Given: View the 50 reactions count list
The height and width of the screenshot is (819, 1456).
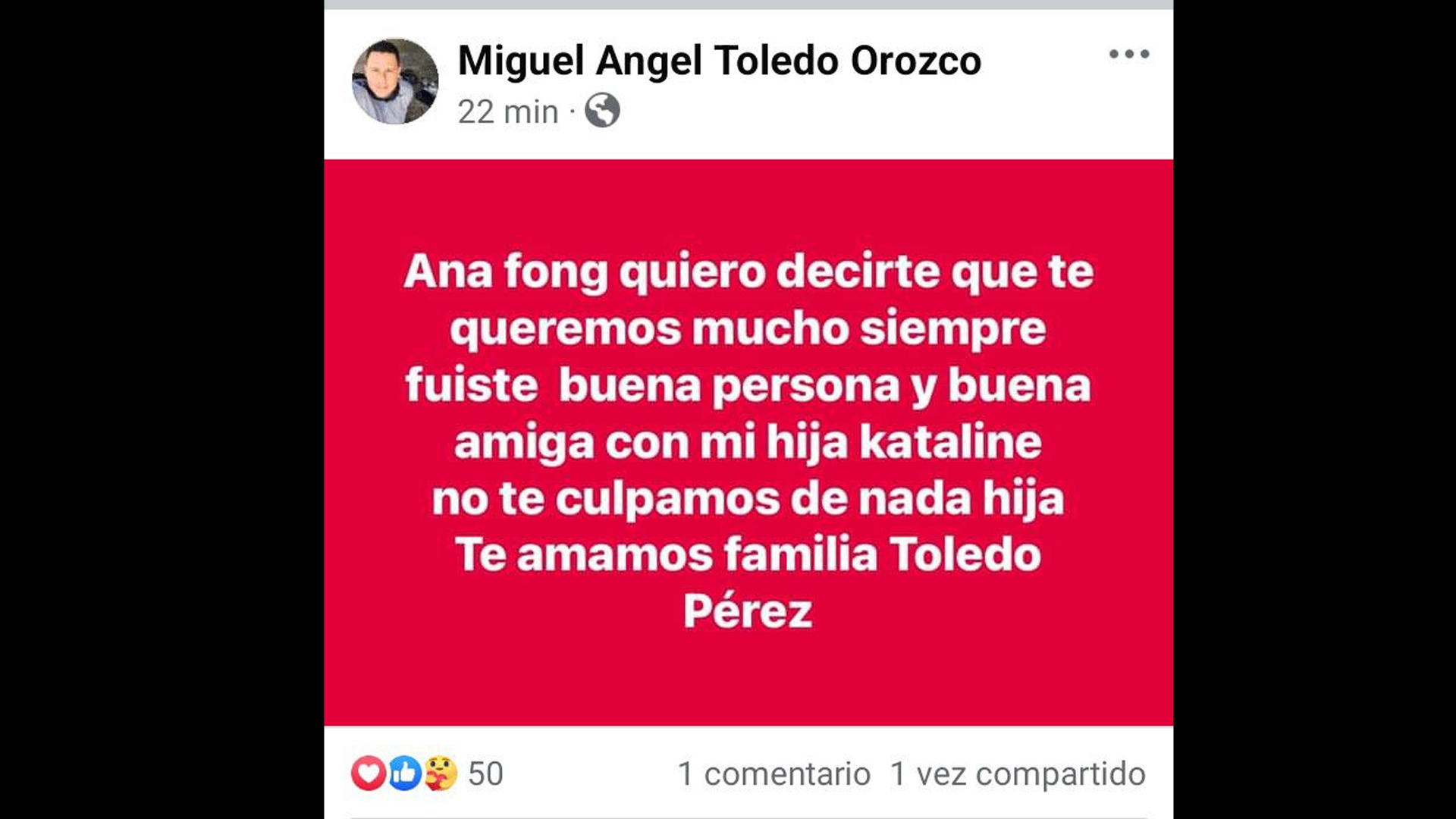Looking at the screenshot, I should [x=485, y=774].
